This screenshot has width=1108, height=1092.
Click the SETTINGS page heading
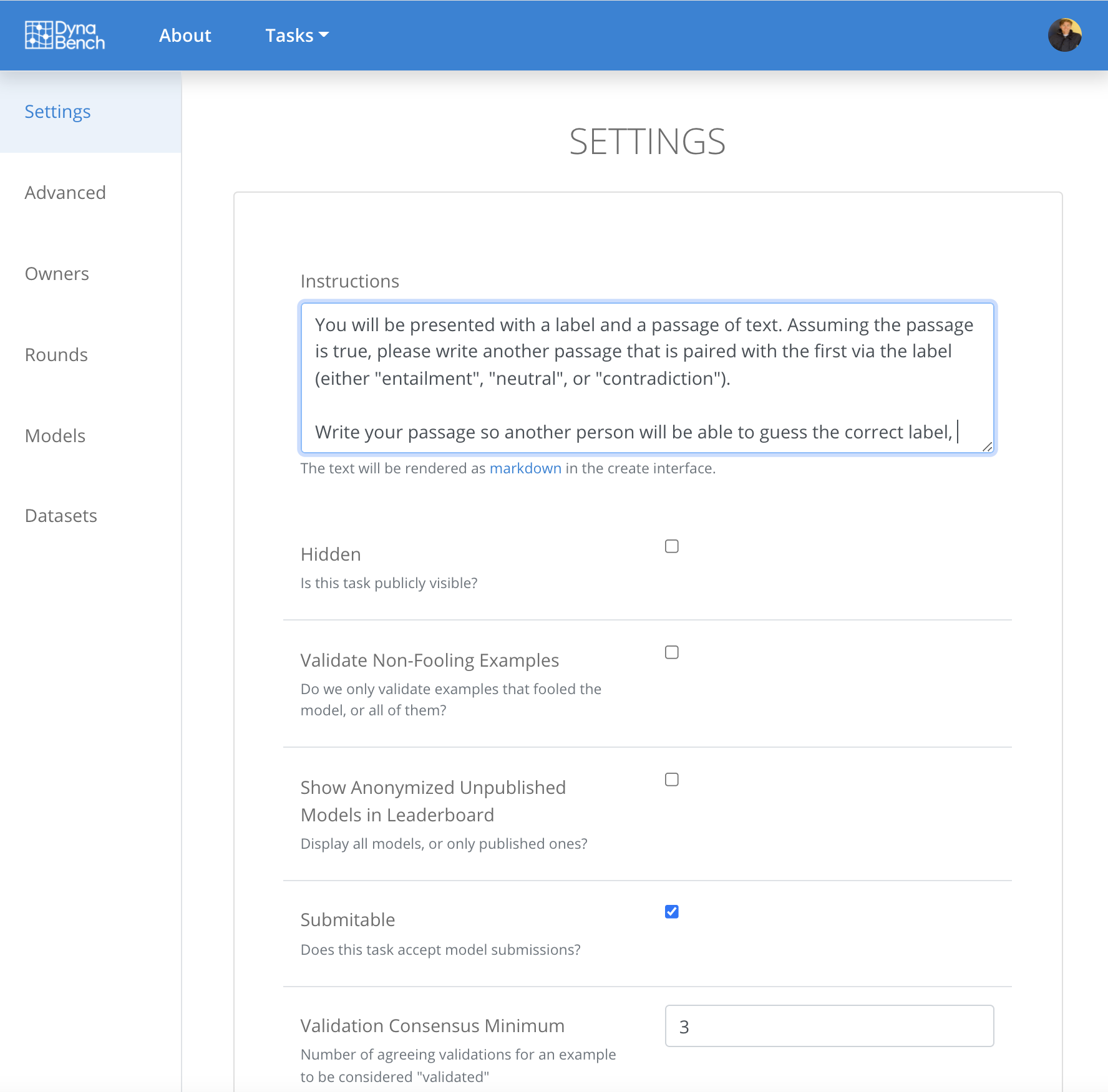click(x=647, y=142)
